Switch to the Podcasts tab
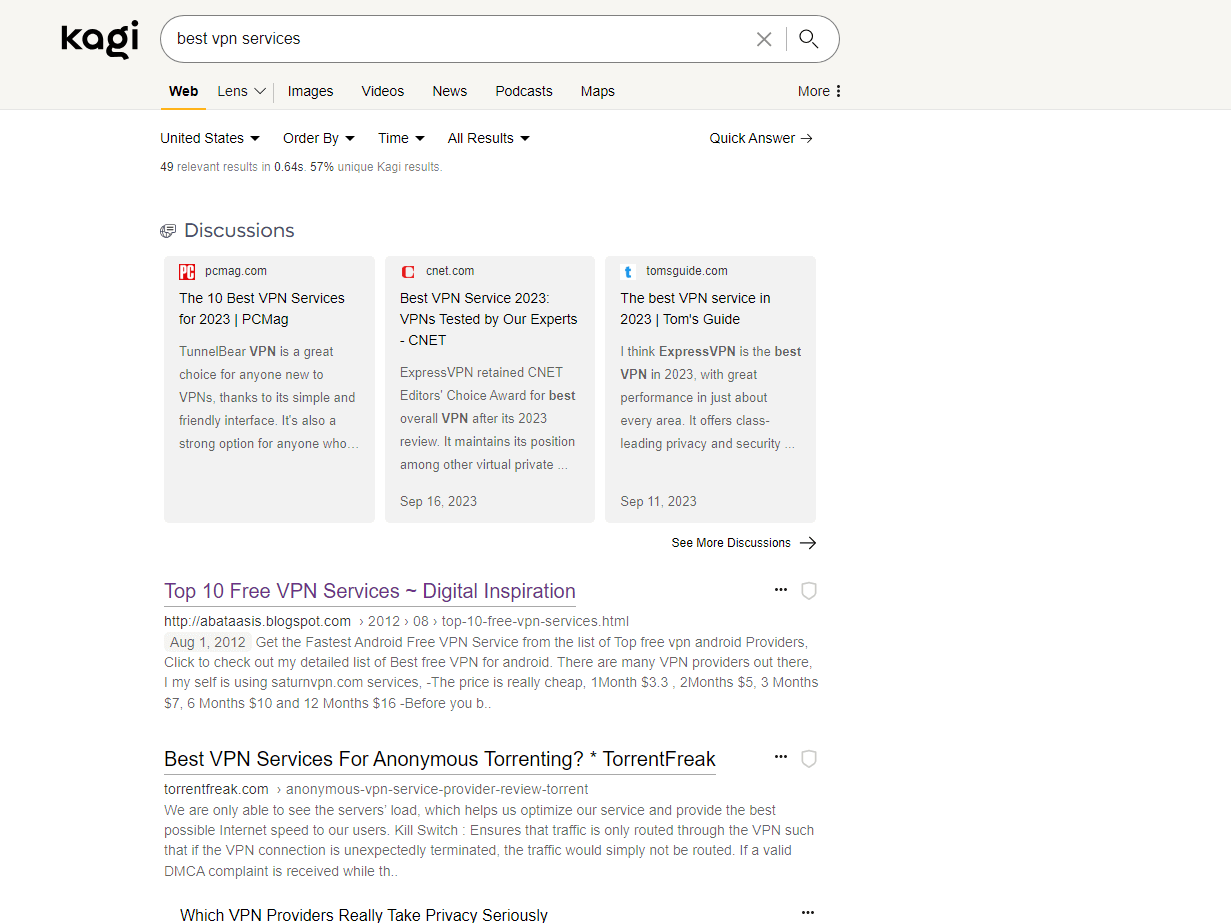 point(524,91)
